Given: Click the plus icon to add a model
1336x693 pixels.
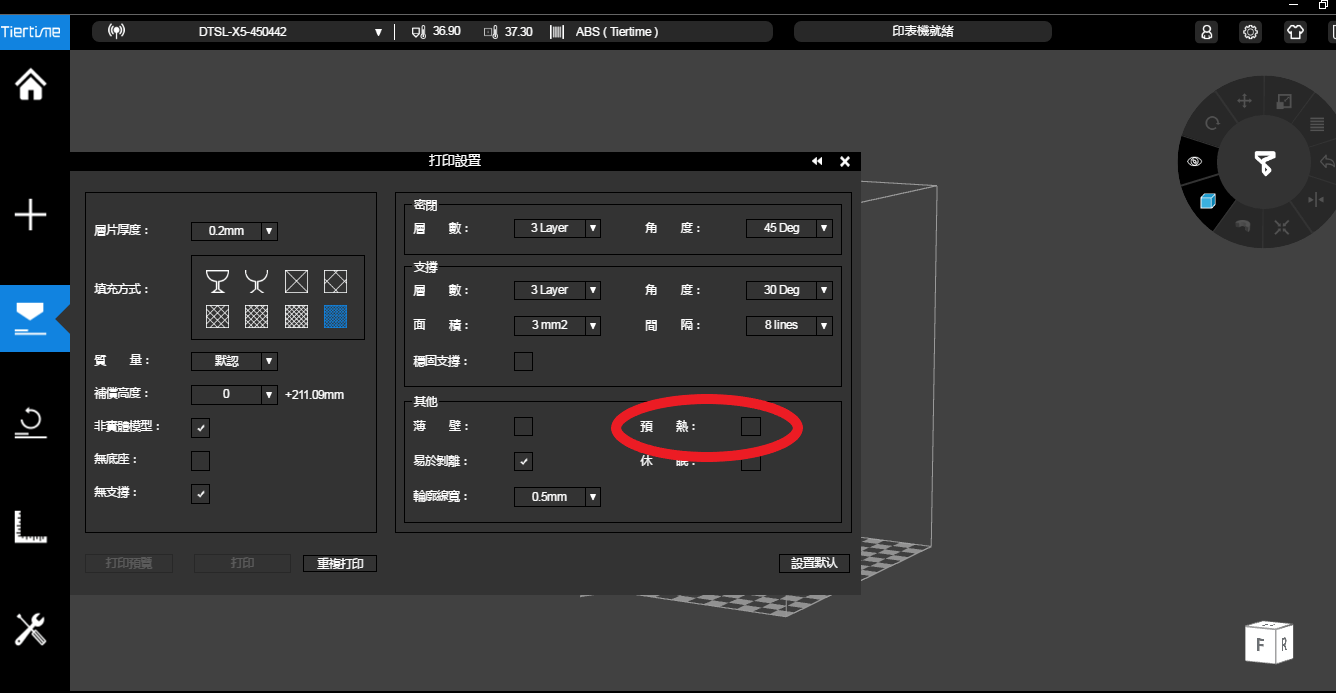Looking at the screenshot, I should pos(30,214).
